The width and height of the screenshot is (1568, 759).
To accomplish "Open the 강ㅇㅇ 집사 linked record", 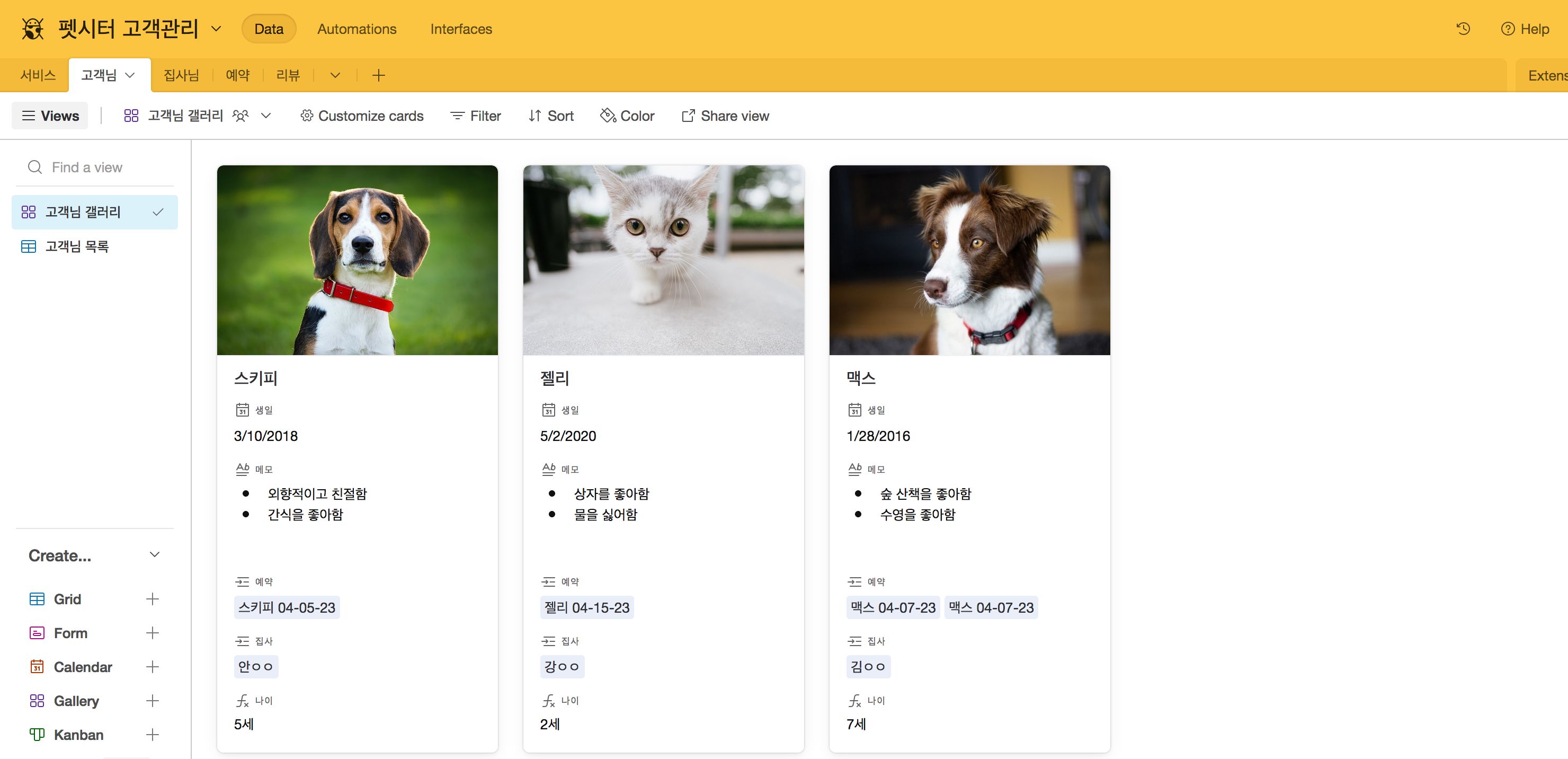I will pyautogui.click(x=563, y=666).
